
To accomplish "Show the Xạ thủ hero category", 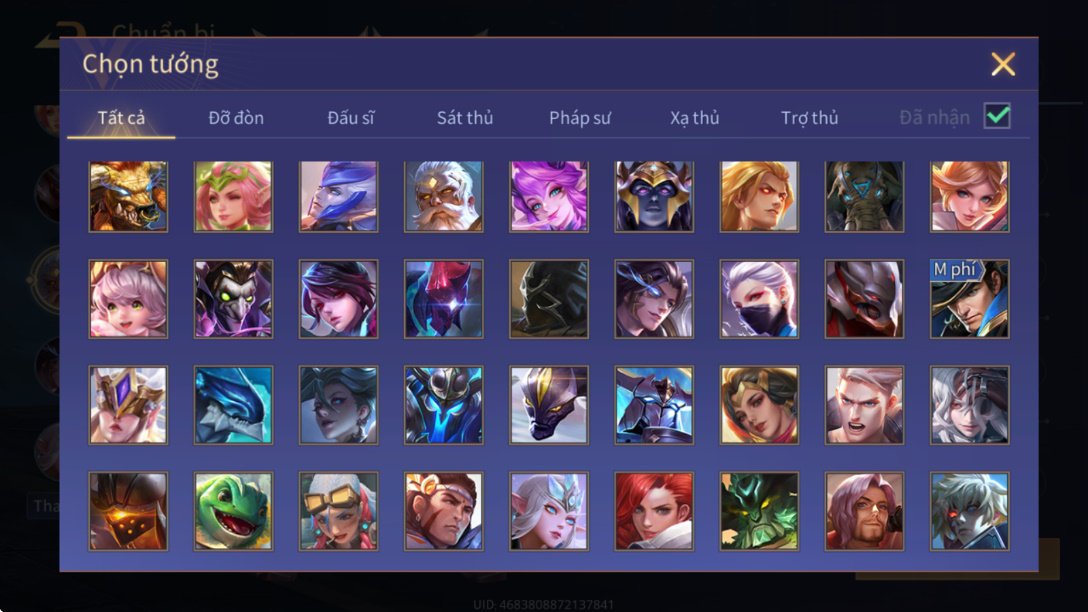I will (x=695, y=118).
